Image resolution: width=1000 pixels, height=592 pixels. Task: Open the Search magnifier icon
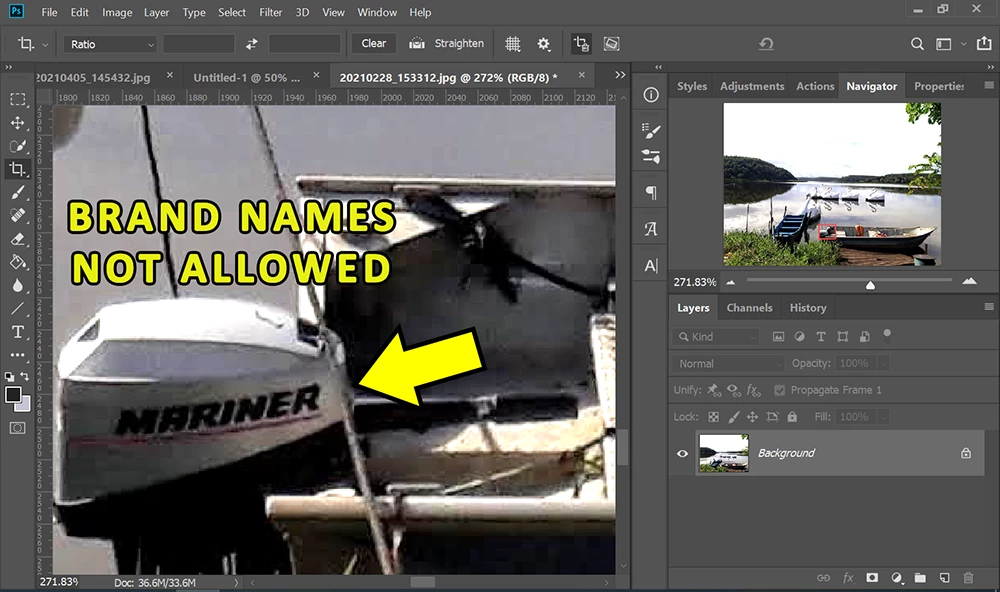click(x=917, y=44)
